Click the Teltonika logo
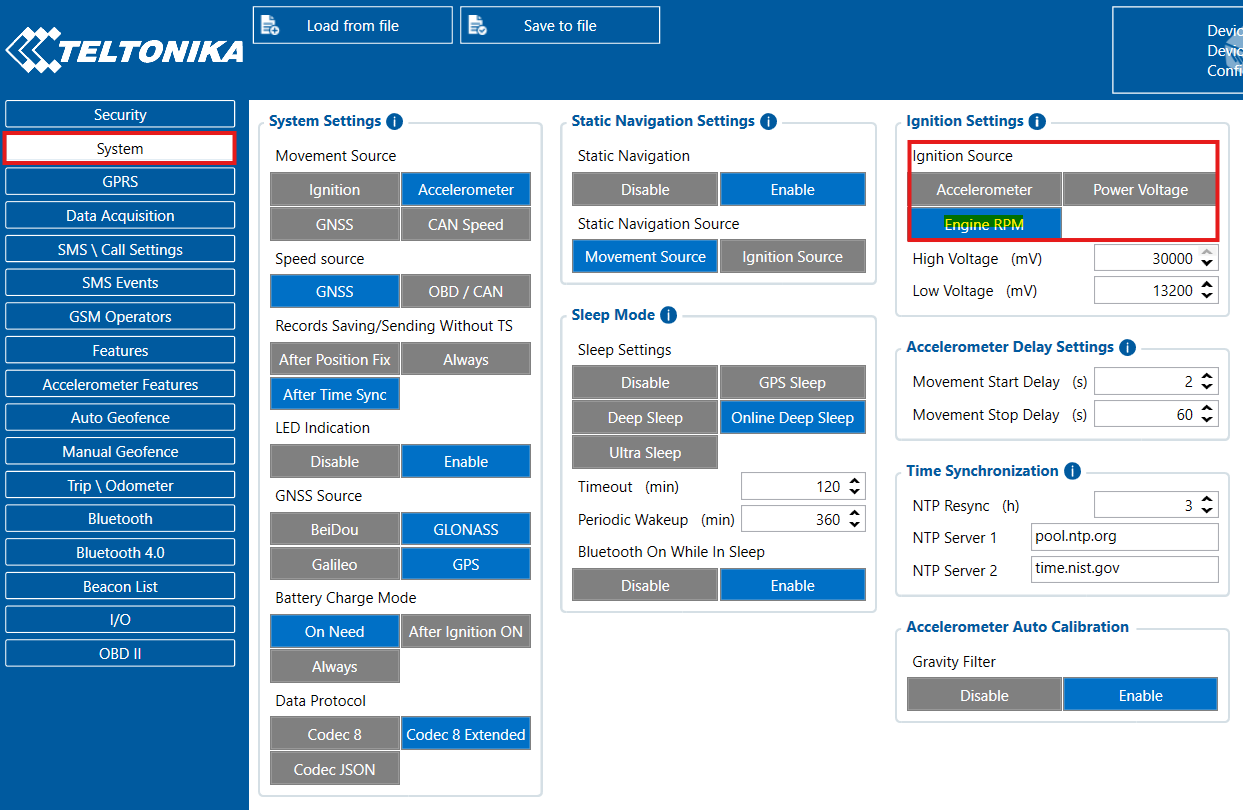Screen dimensions: 1243x810 [x=124, y=50]
